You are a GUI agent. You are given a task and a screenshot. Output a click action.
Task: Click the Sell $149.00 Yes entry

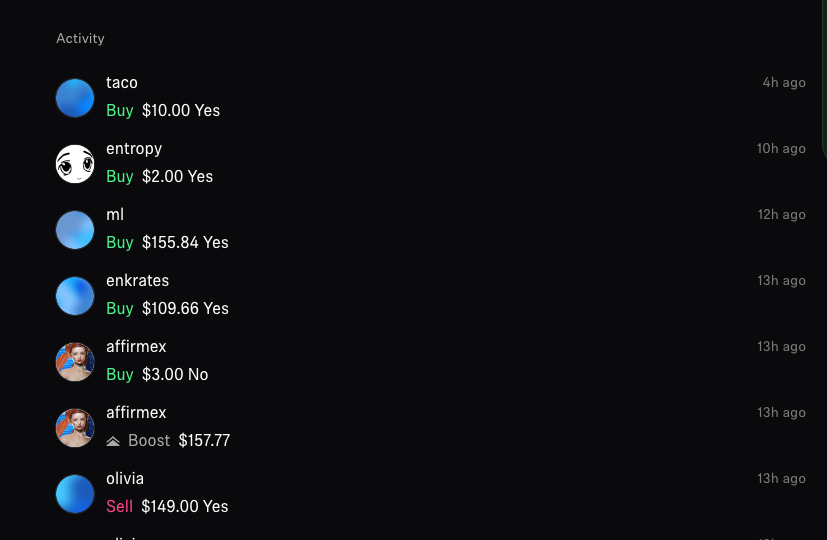pos(168,507)
